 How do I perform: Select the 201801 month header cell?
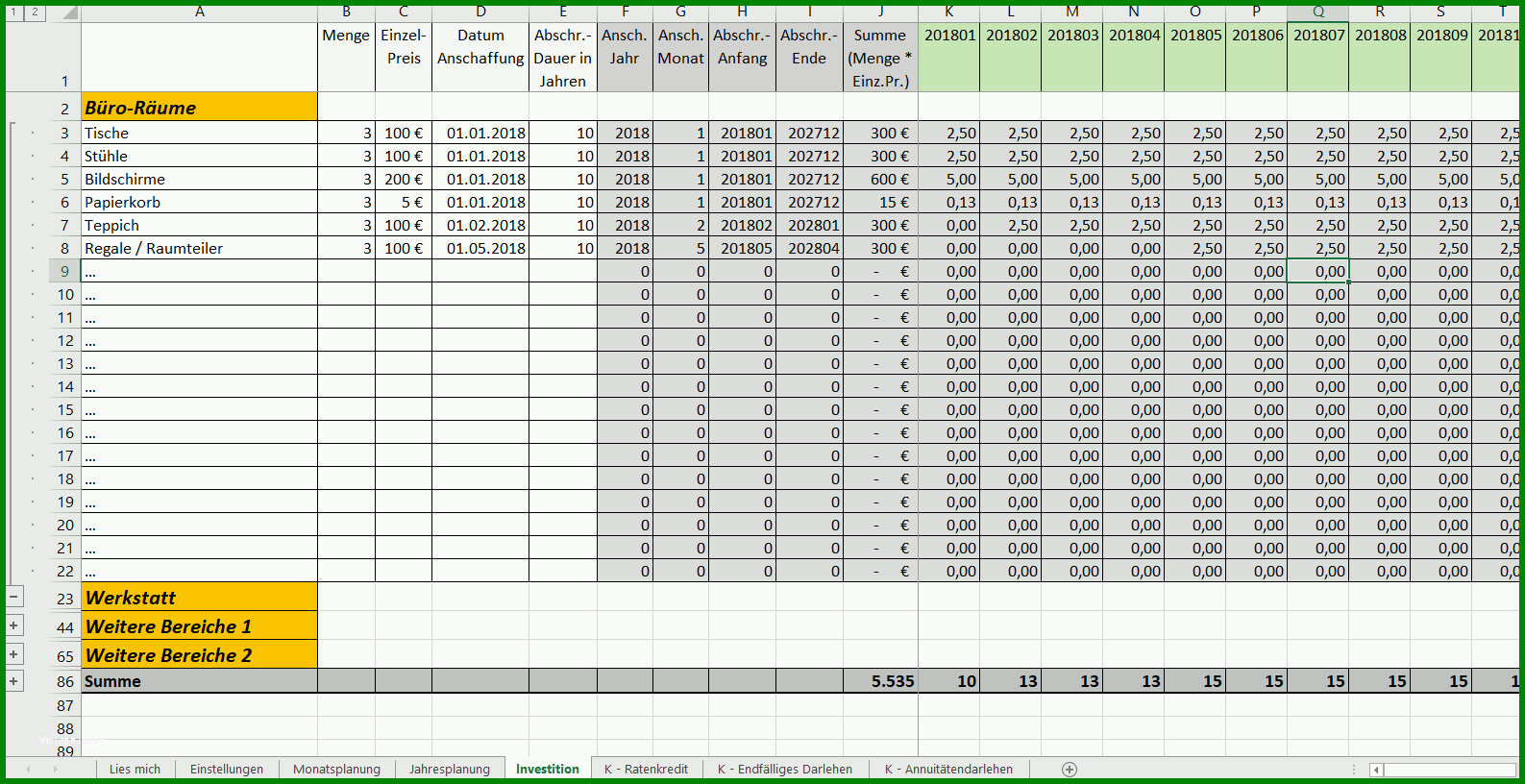949,57
